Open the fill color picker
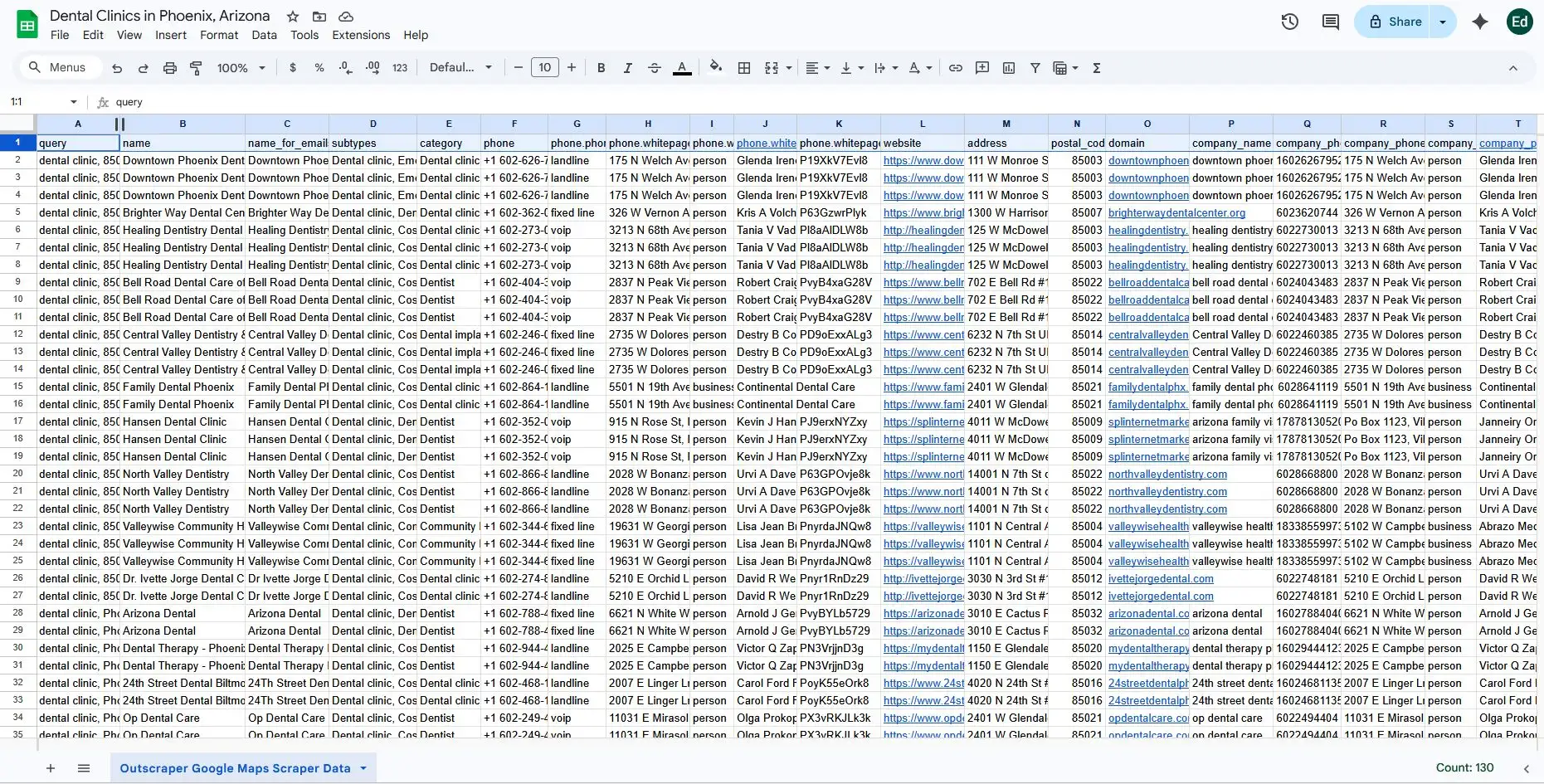Screen dimensions: 1544x784 point(715,68)
